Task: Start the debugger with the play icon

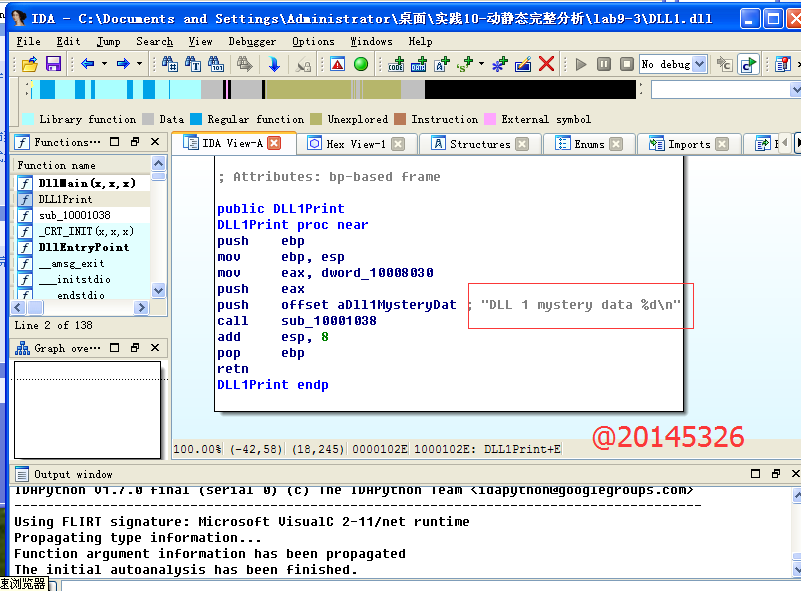Action: point(581,64)
